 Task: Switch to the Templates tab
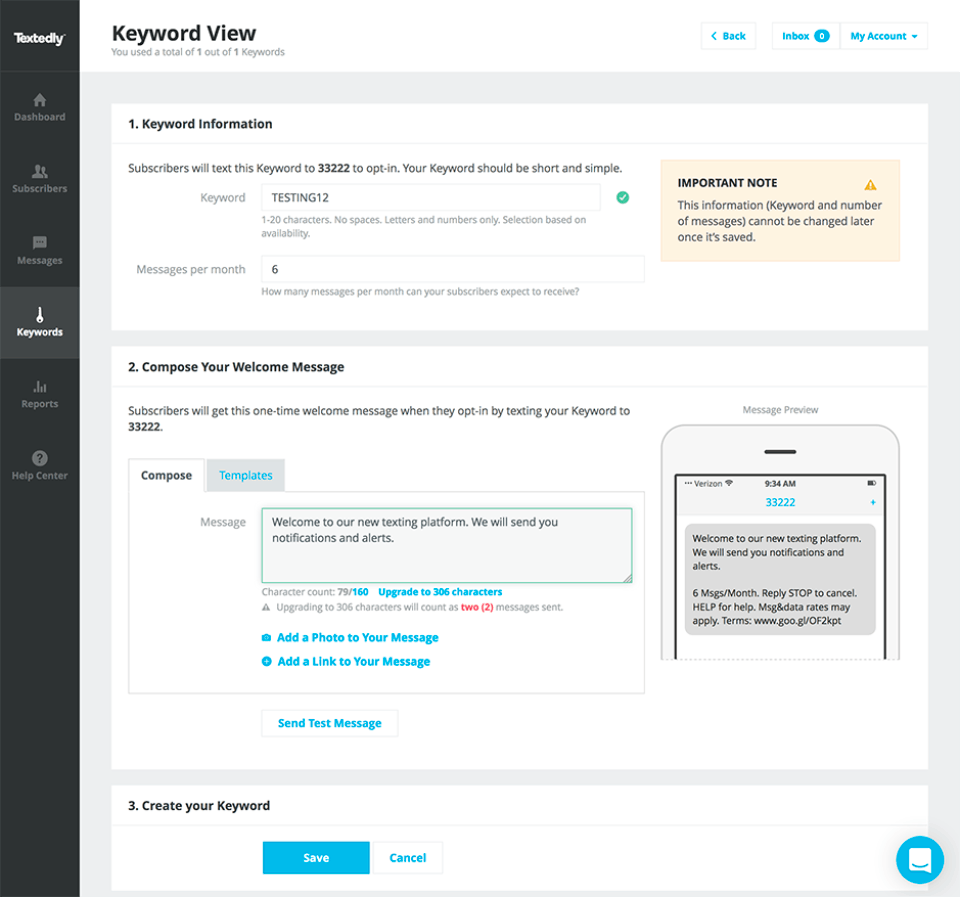(246, 475)
